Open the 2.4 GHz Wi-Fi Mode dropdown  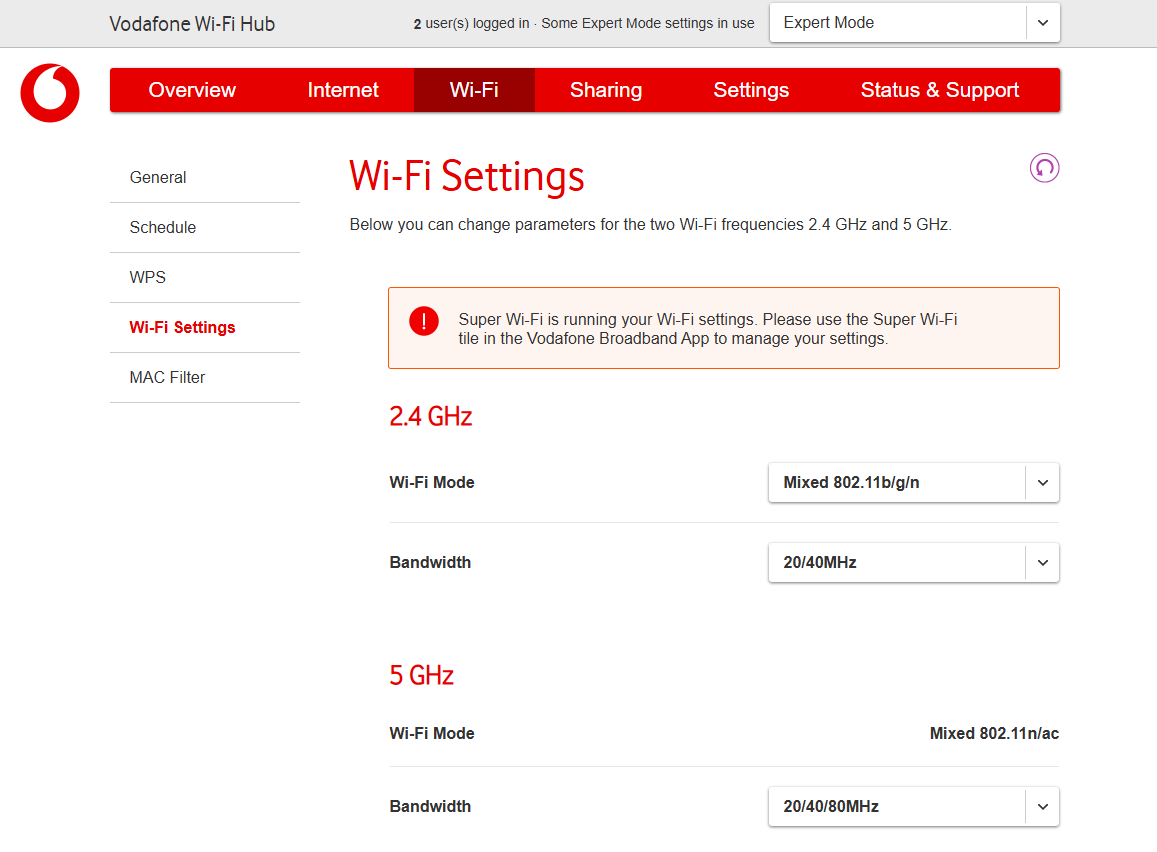pos(913,482)
